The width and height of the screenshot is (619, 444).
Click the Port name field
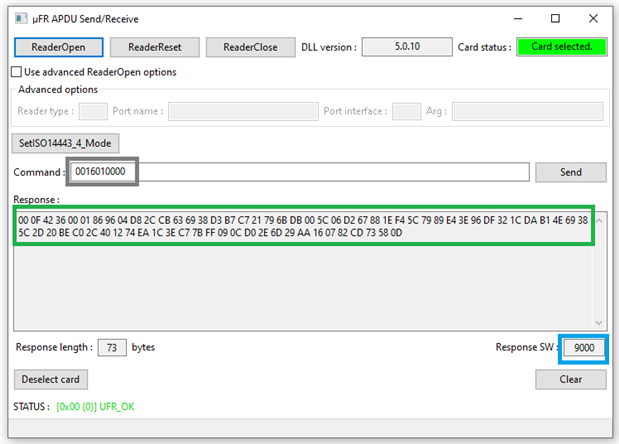243,111
